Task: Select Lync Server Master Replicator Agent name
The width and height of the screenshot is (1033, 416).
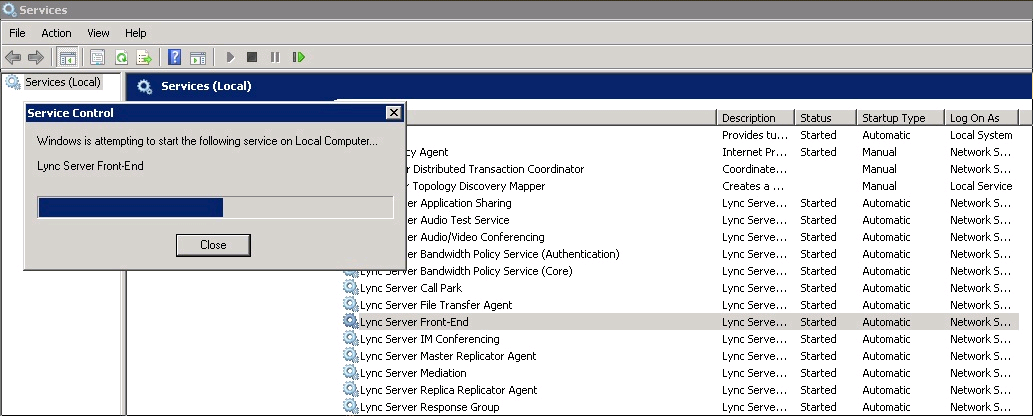Action: pyautogui.click(x=448, y=356)
